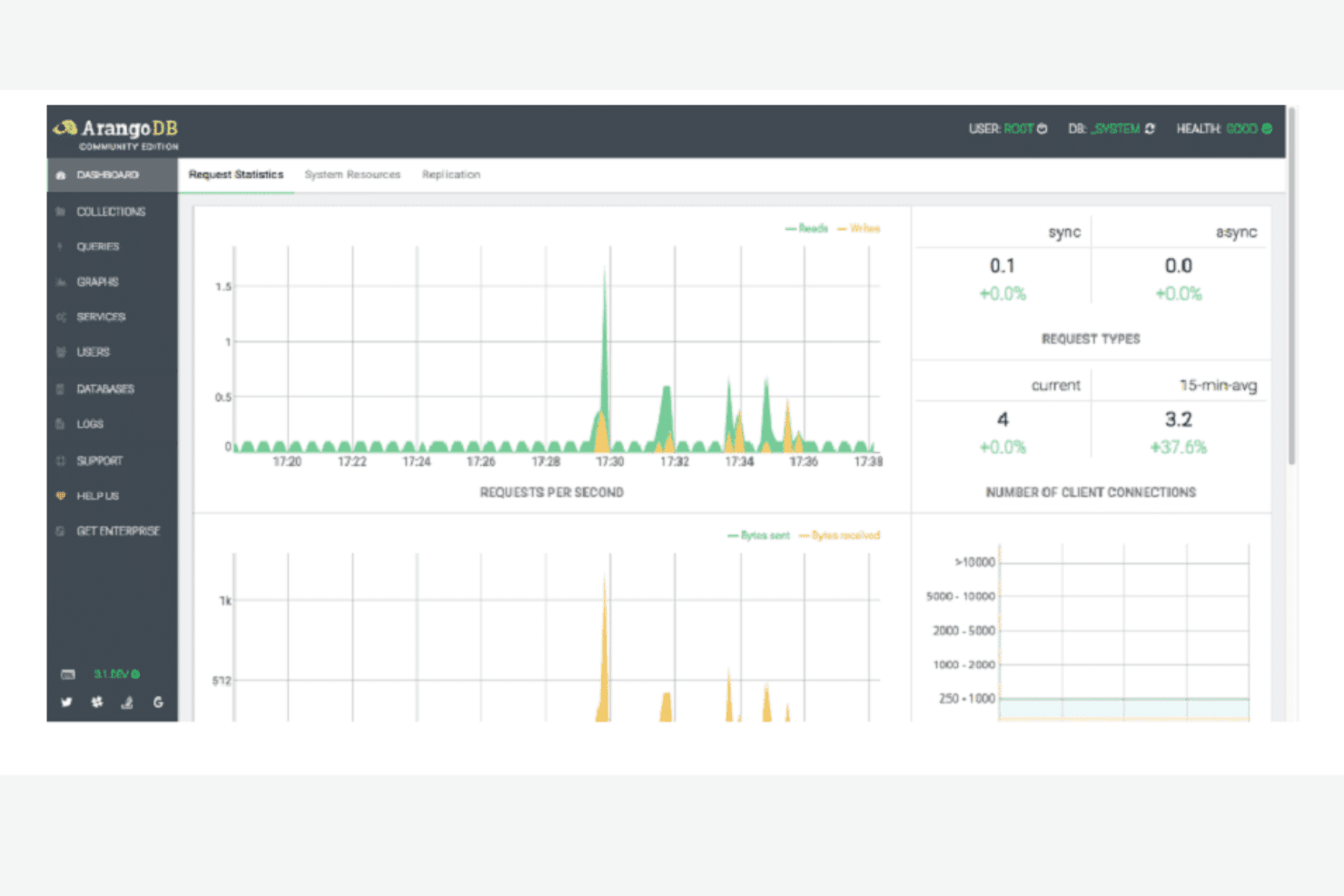The width and height of the screenshot is (1344, 896).
Task: Click the Help Us heart icon
Action: pos(61,496)
